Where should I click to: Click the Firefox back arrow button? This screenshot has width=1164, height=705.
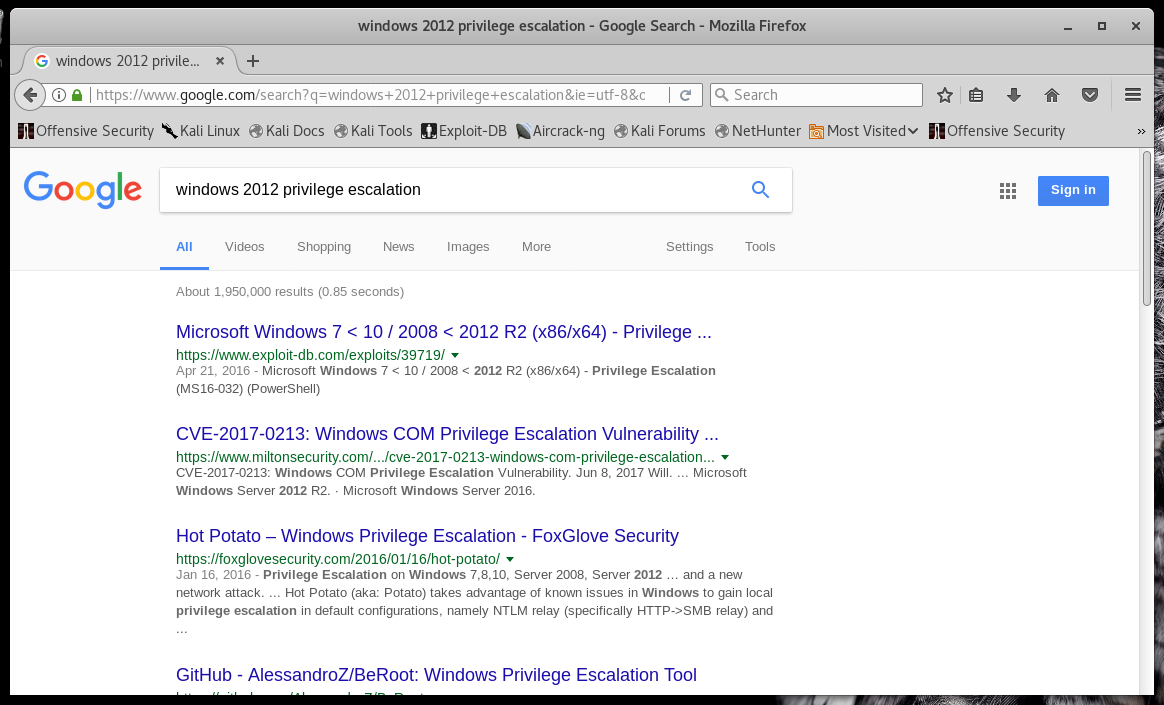(x=30, y=95)
